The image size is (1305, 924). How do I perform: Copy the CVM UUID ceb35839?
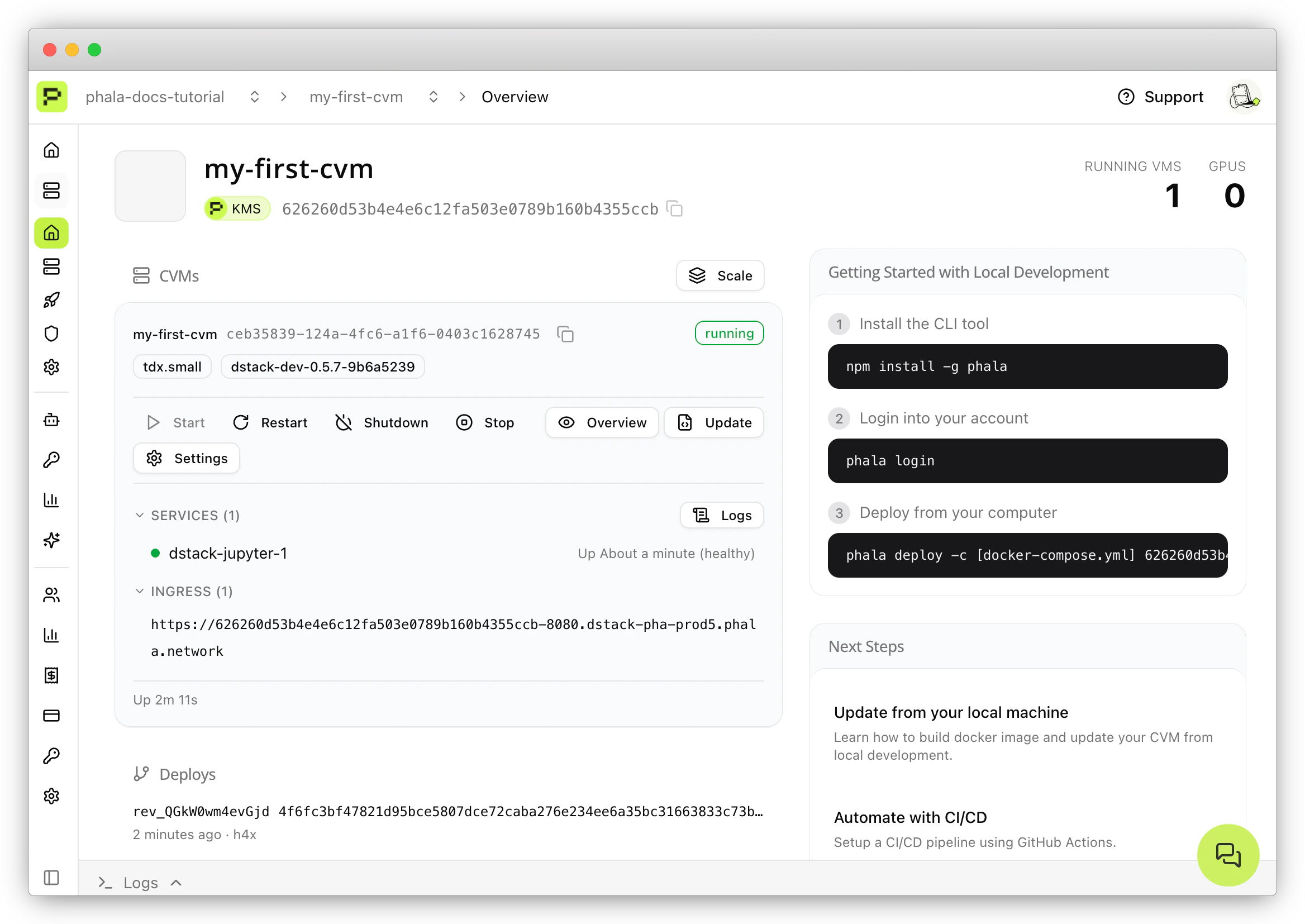pyautogui.click(x=565, y=334)
